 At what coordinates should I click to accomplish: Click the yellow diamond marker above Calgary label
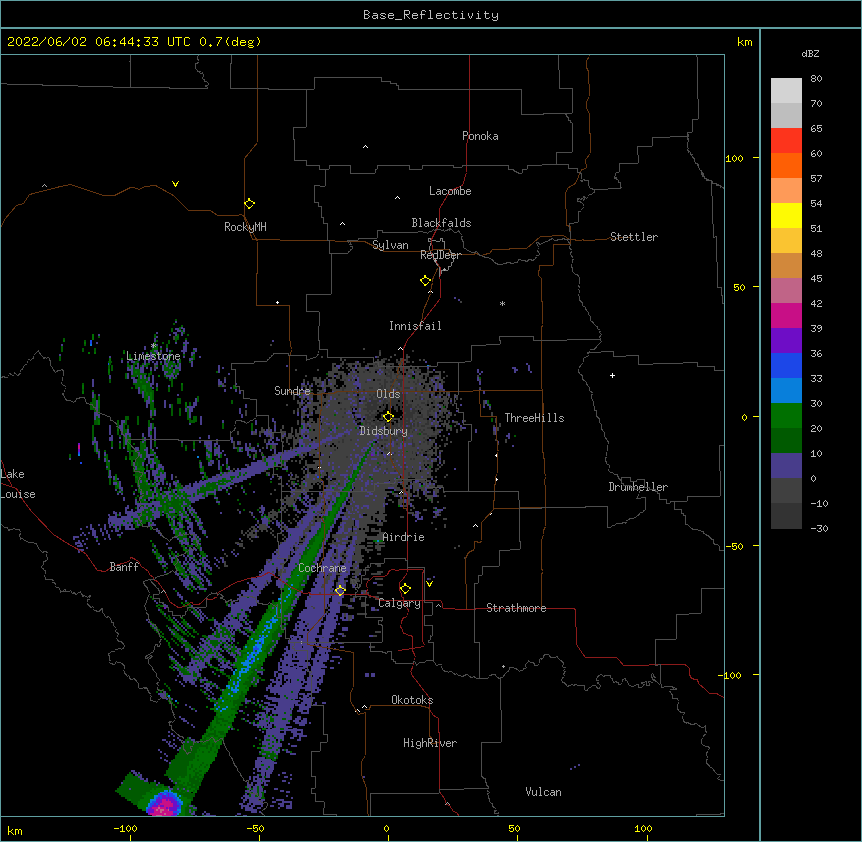tap(405, 589)
